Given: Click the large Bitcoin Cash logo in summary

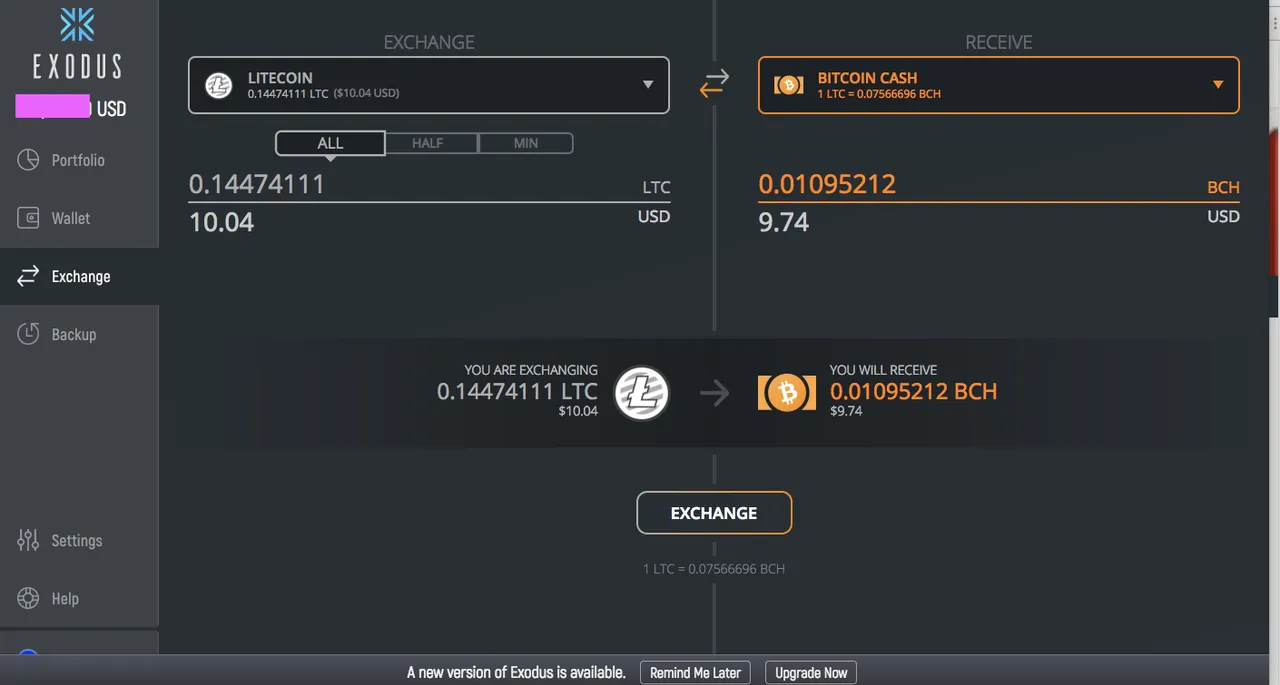Looking at the screenshot, I should [x=787, y=394].
